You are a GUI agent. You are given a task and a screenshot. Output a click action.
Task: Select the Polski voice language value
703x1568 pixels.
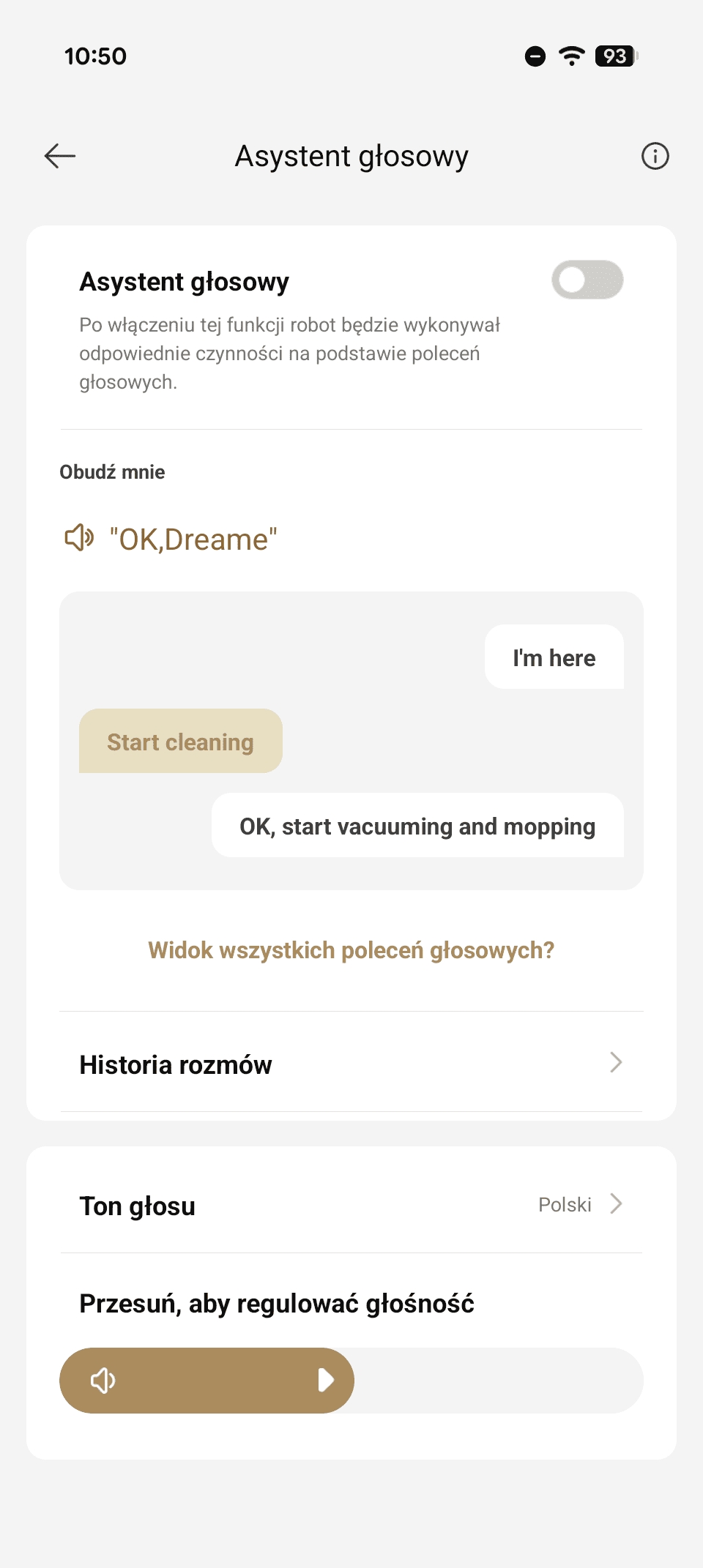(565, 1205)
